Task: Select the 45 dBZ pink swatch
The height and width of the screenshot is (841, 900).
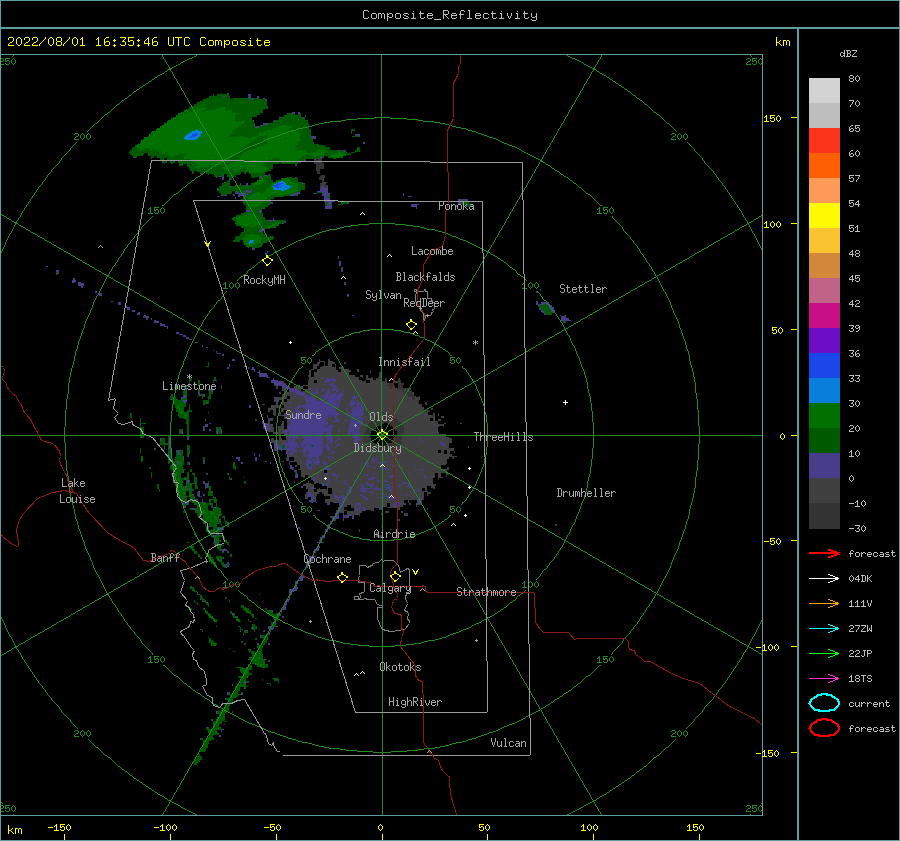Action: tap(824, 290)
